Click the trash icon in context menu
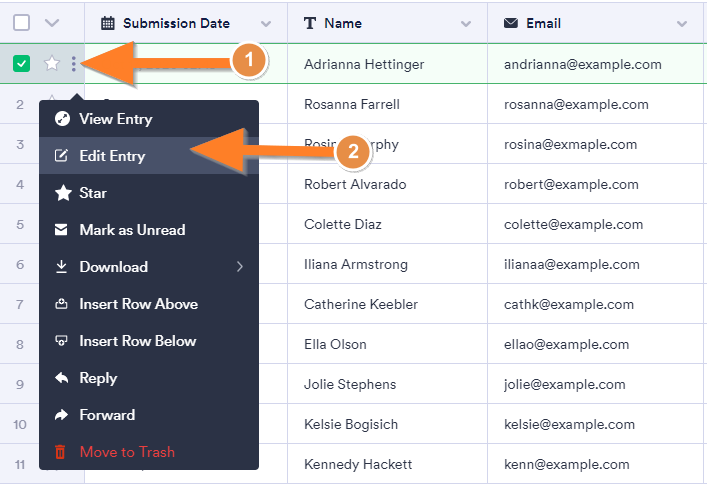This screenshot has height=484, width=707. pyautogui.click(x=60, y=452)
